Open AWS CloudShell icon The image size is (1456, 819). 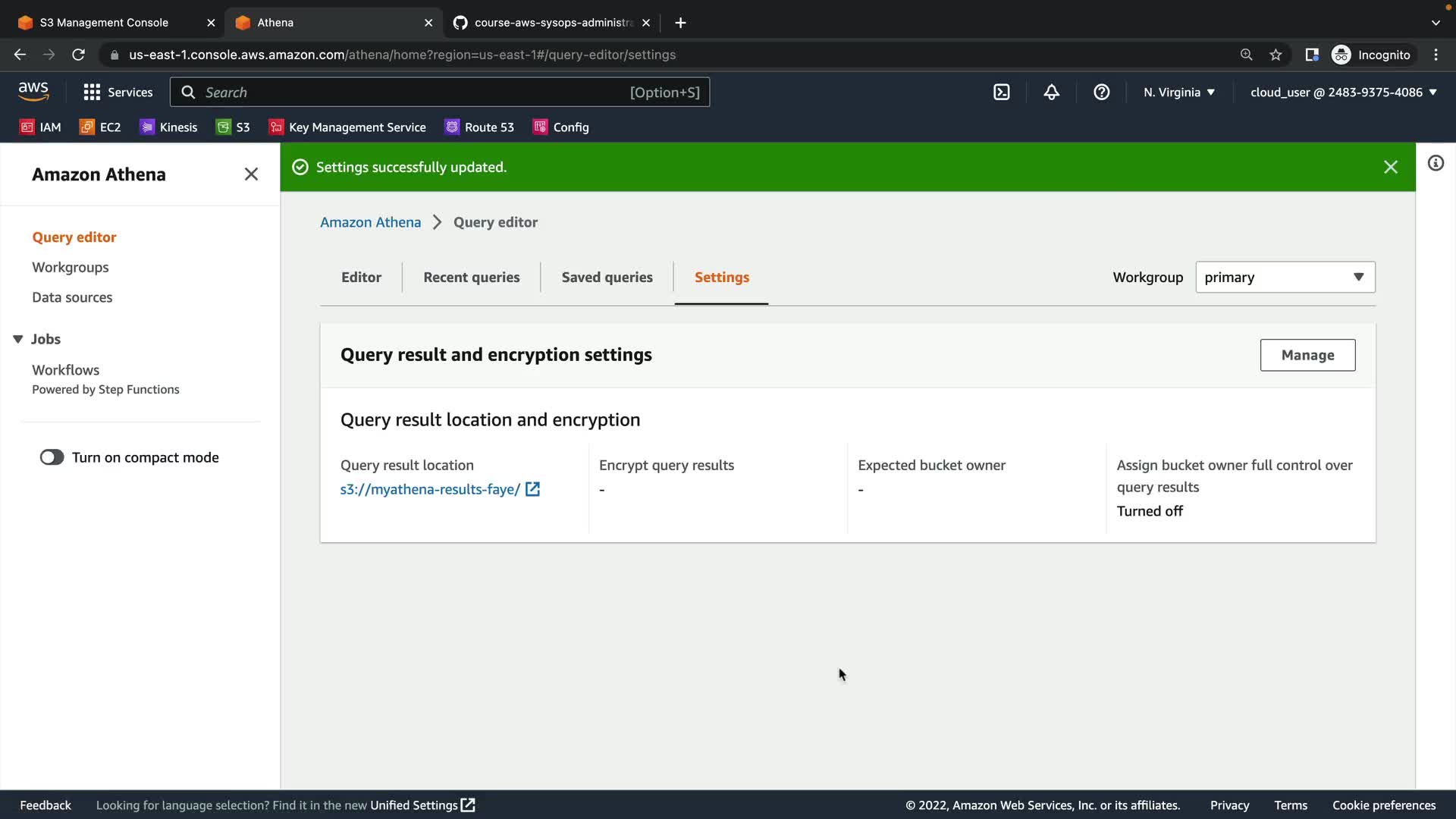pyautogui.click(x=1001, y=92)
